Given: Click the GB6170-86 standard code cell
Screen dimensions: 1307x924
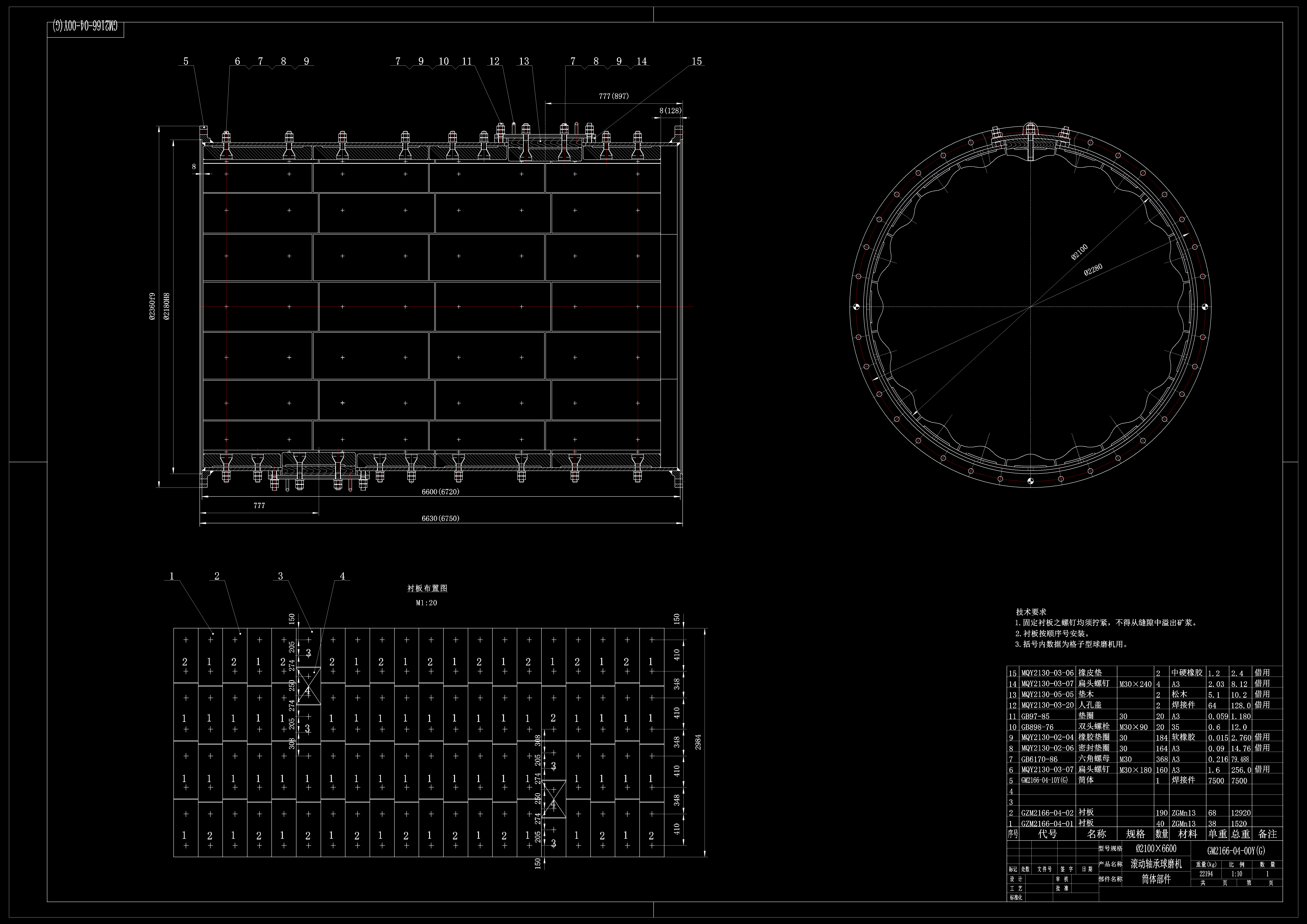Looking at the screenshot, I should point(1039,759).
